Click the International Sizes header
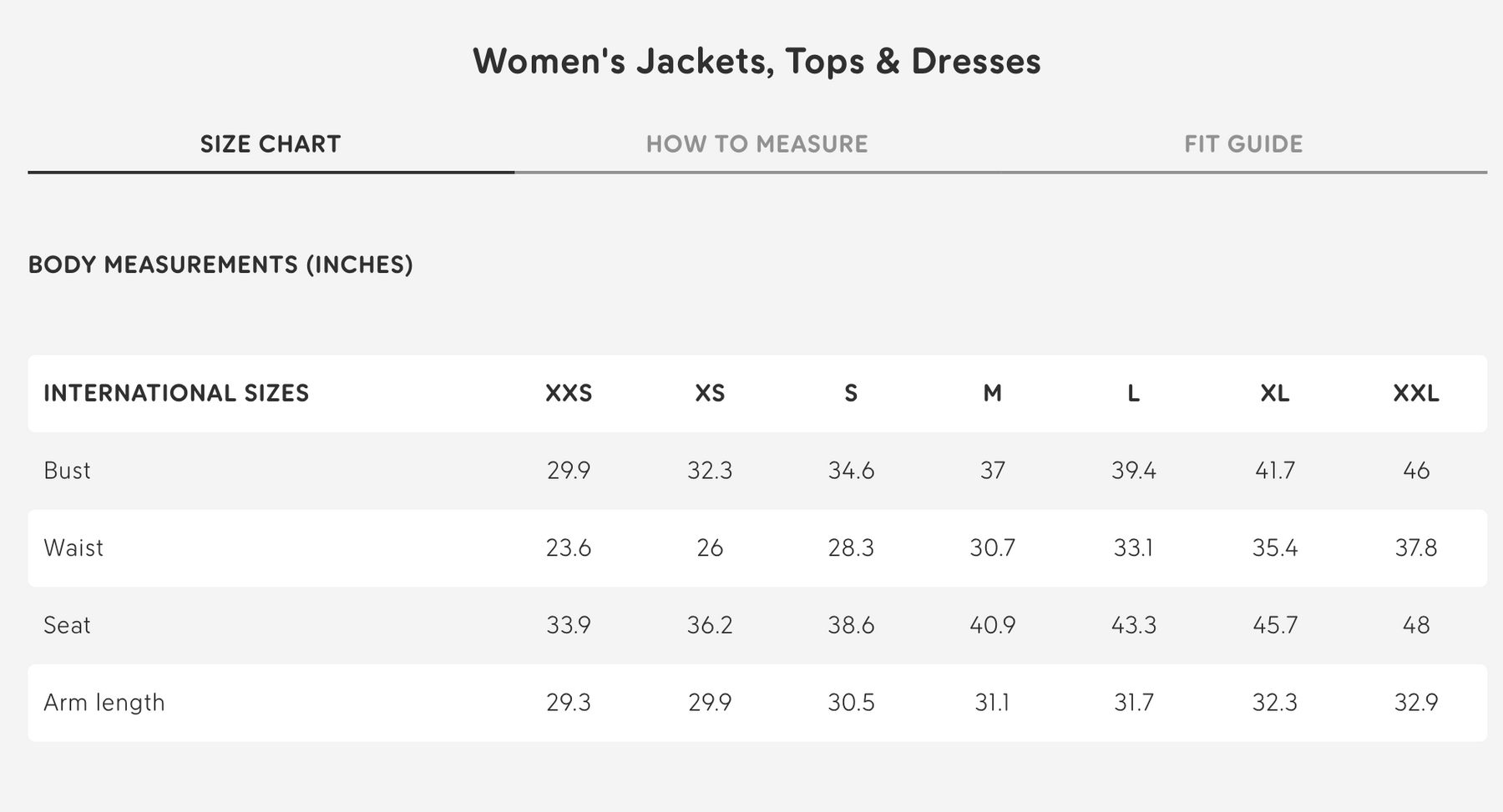 [176, 393]
